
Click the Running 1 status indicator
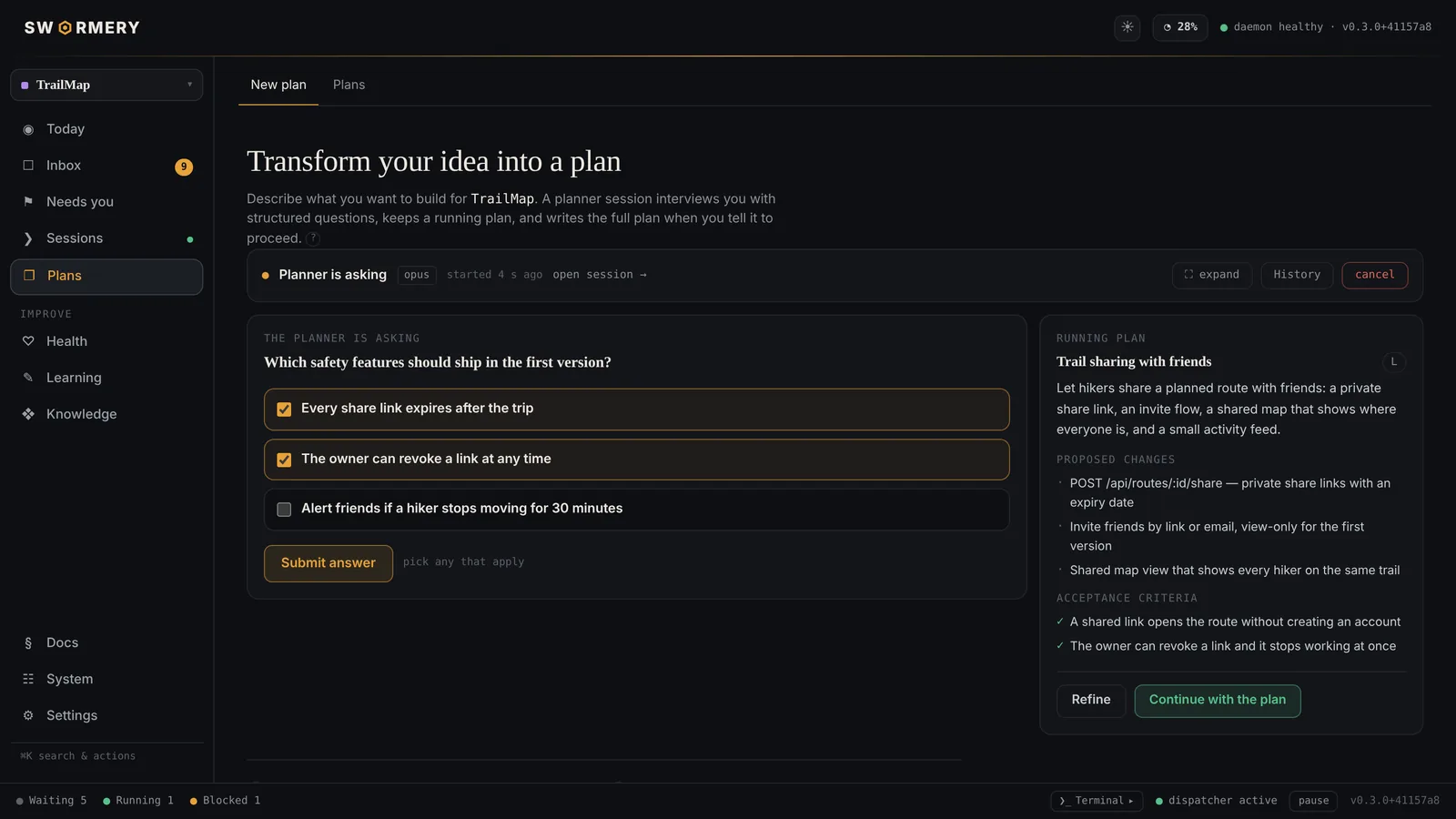point(138,801)
